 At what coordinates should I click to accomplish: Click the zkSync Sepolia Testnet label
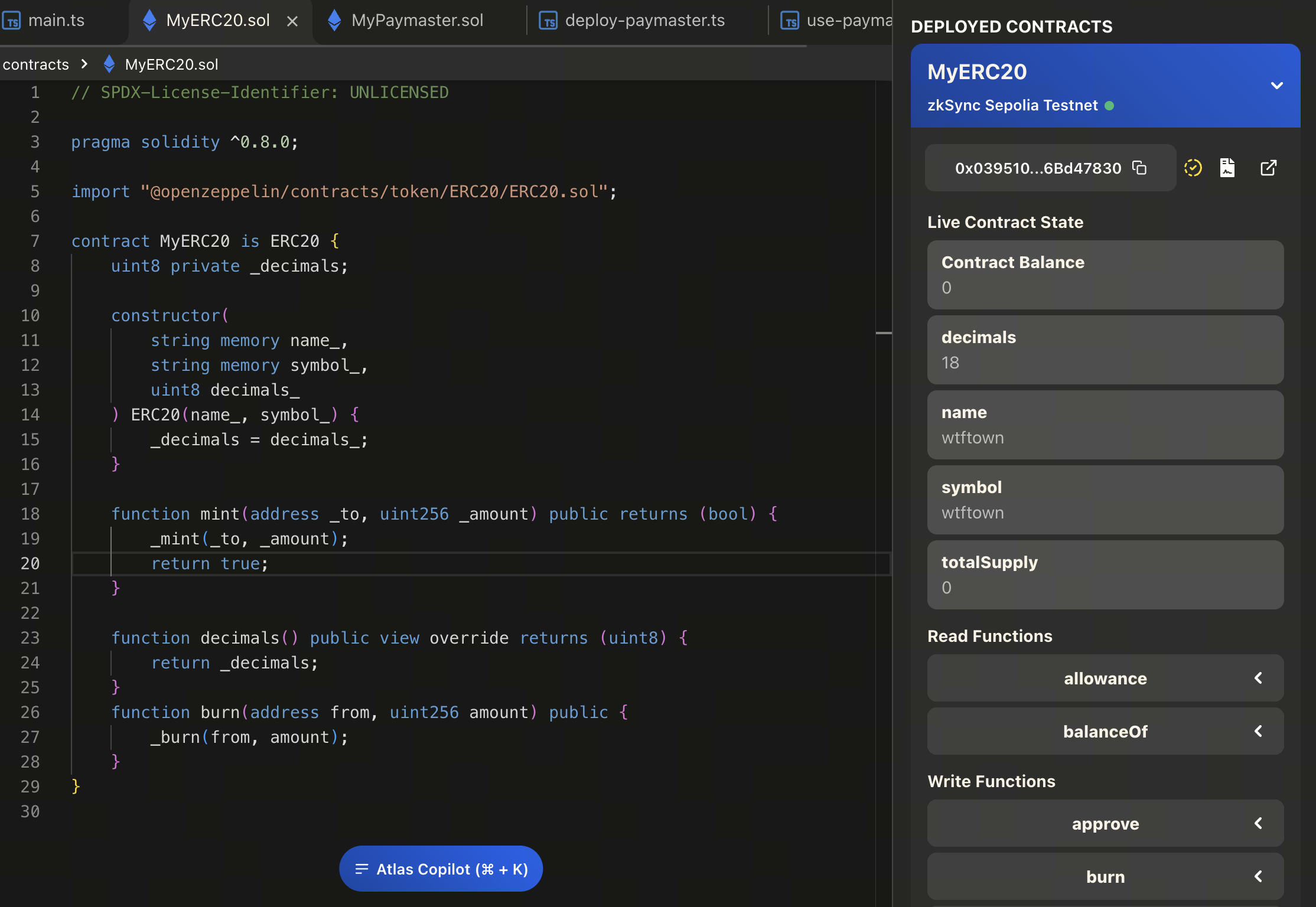click(1012, 105)
